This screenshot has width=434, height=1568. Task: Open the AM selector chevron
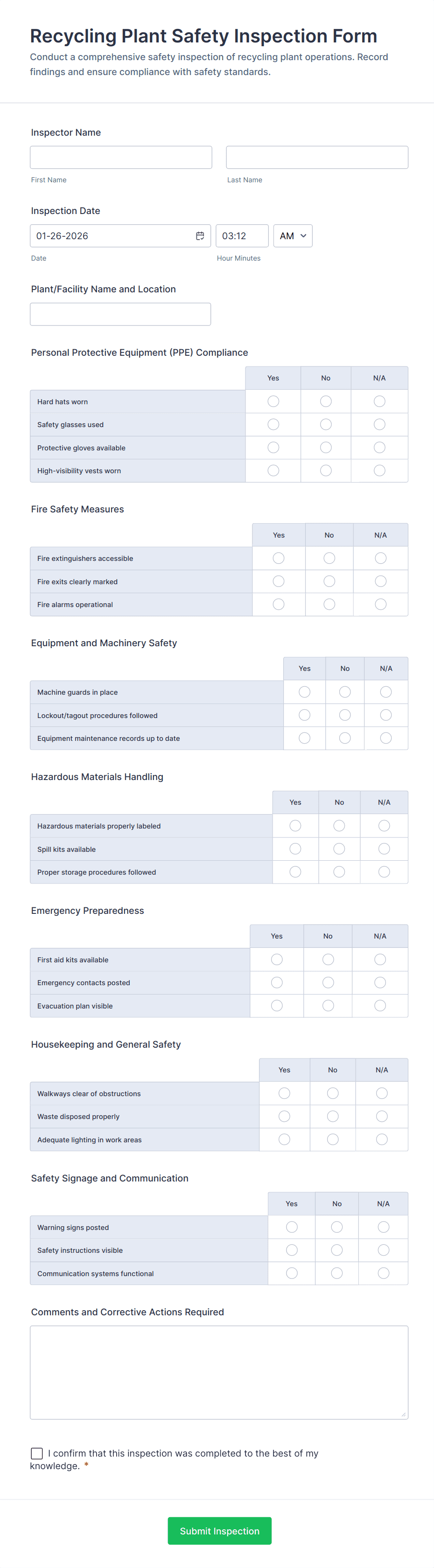[x=303, y=235]
